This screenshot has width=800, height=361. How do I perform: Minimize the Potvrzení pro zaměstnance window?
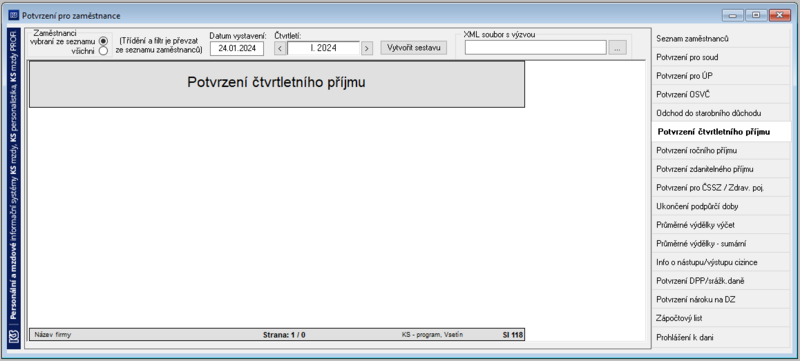733,16
